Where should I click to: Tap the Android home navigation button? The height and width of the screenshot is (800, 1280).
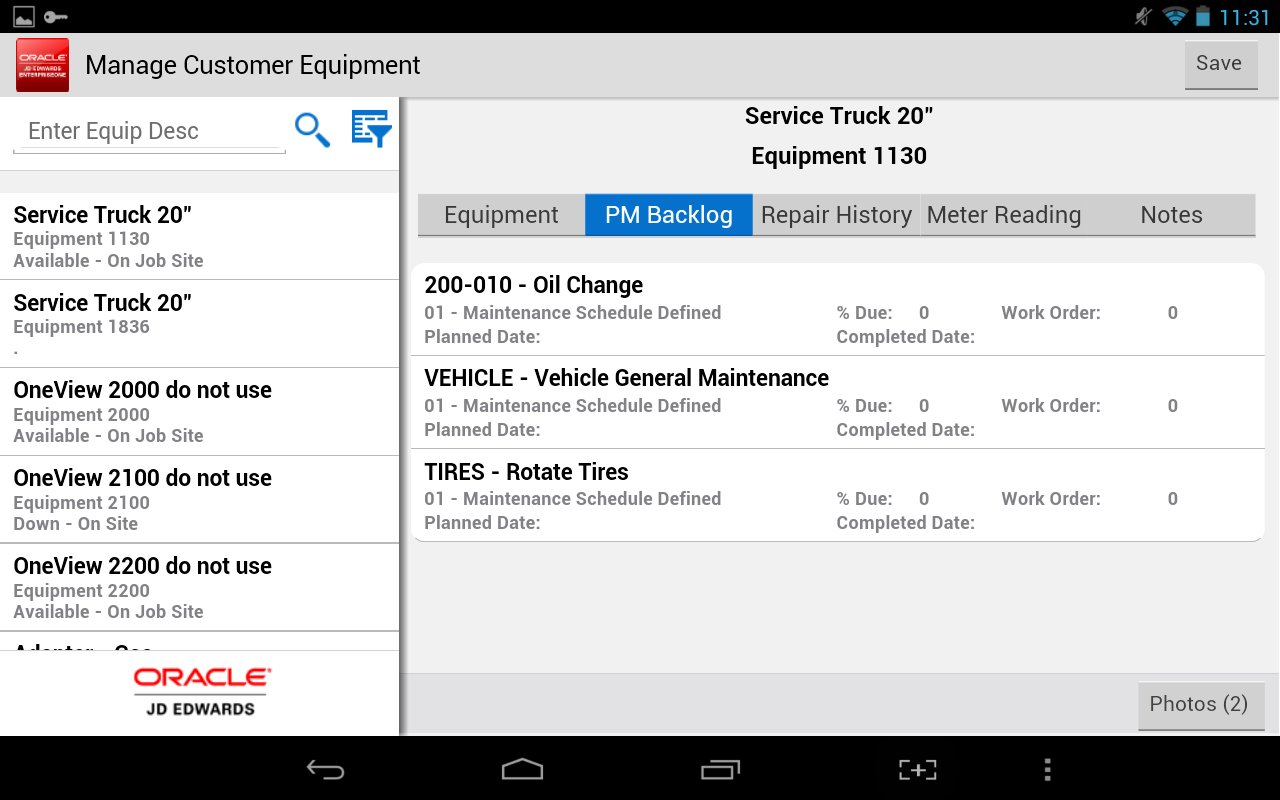522,769
